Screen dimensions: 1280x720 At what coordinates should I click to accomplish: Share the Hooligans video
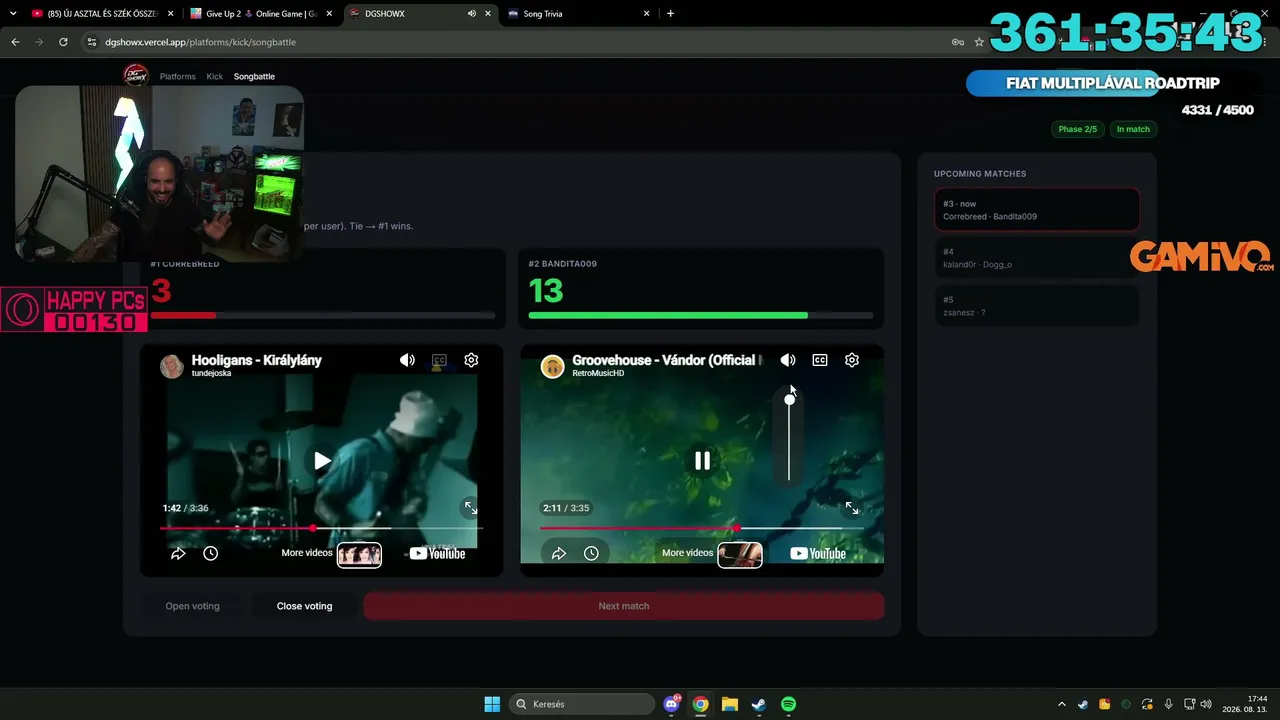pos(178,553)
